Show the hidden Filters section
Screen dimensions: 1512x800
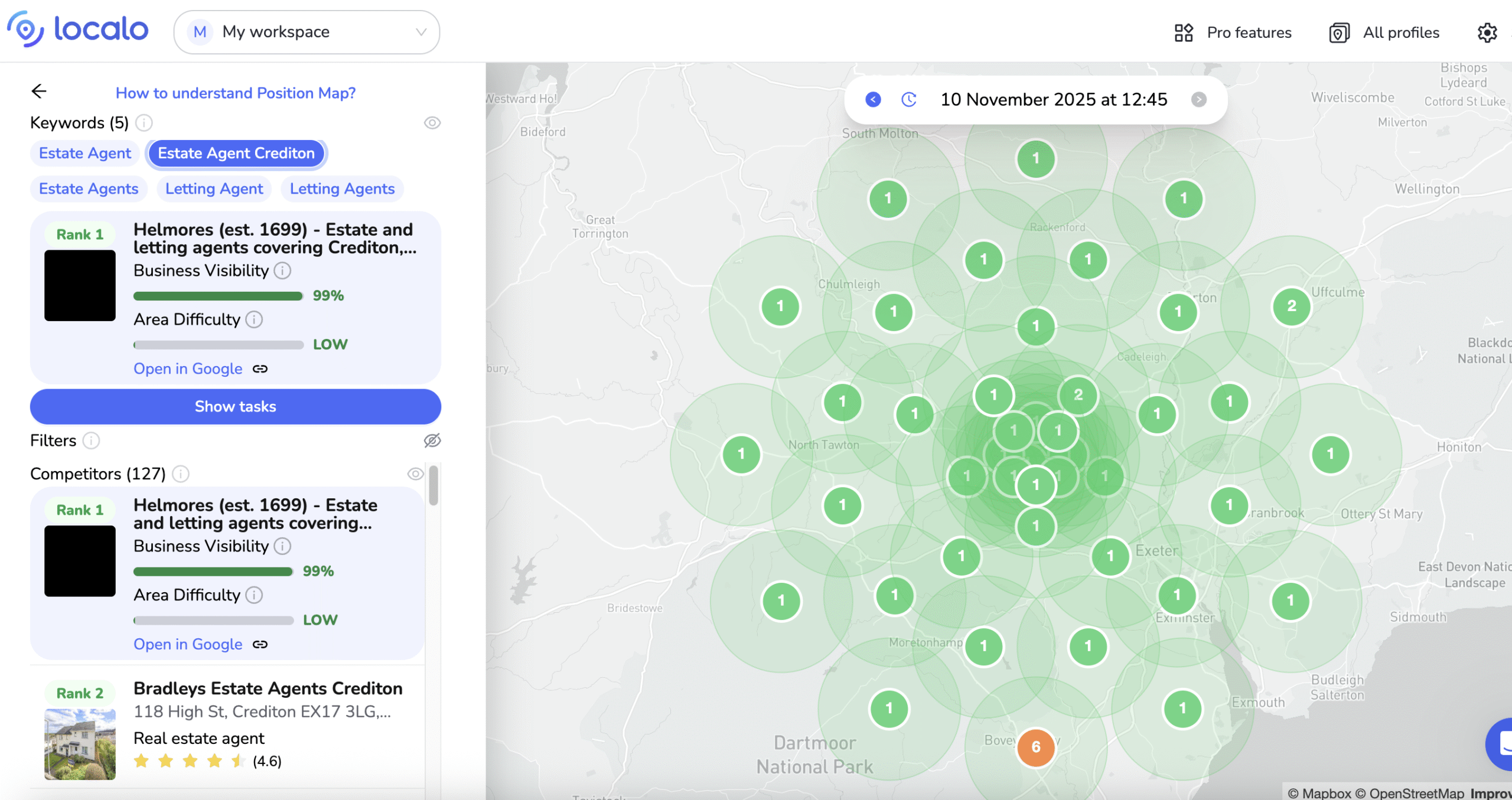(432, 440)
